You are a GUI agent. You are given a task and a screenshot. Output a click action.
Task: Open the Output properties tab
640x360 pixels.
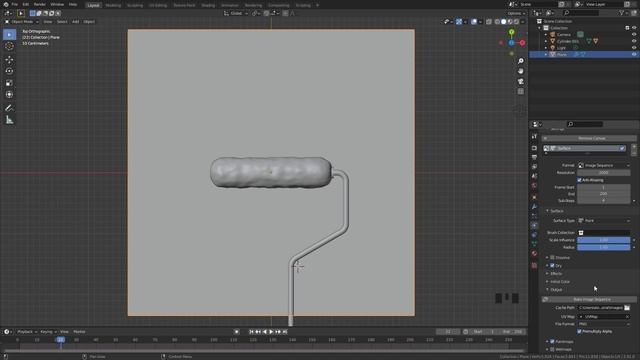point(534,157)
